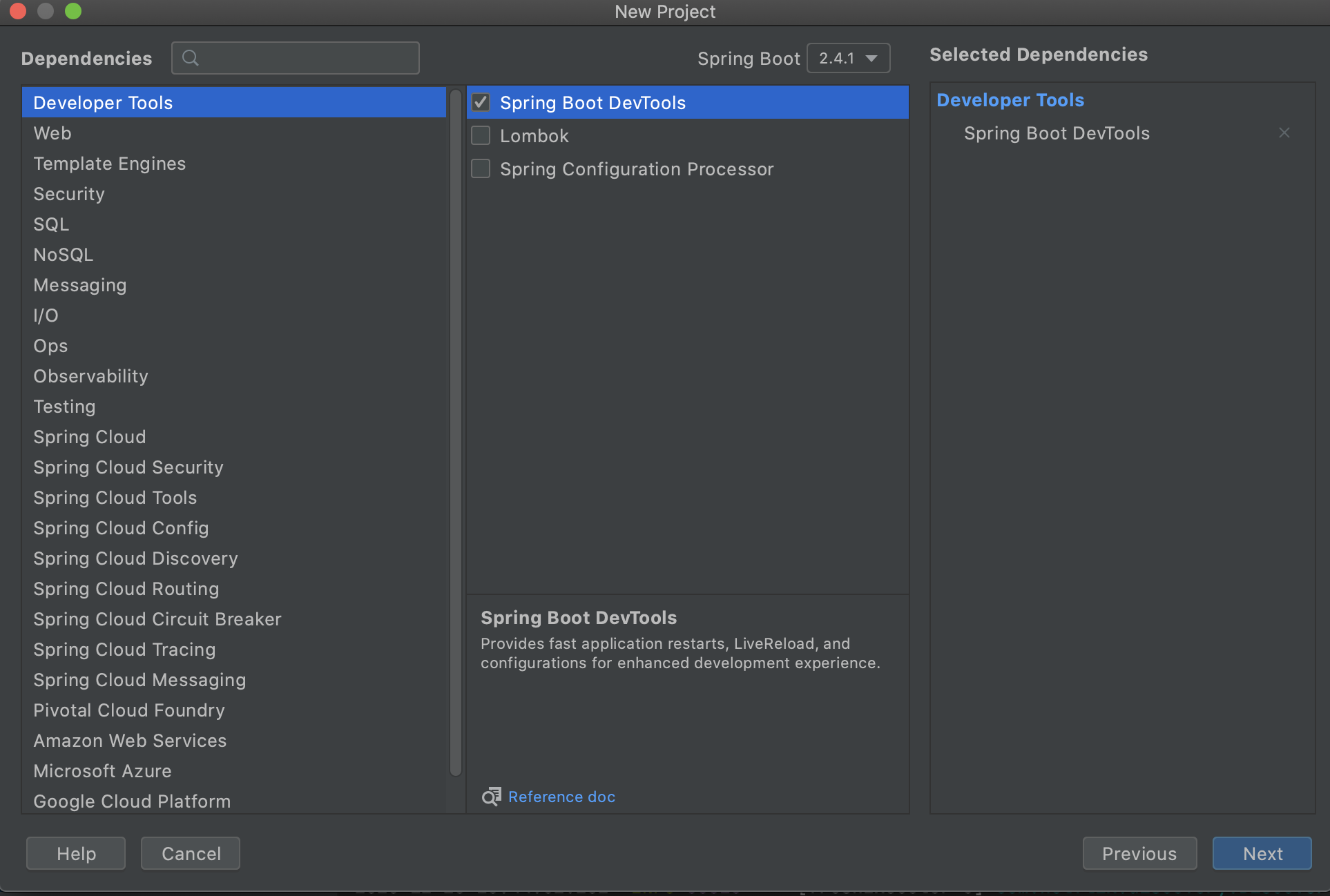Image resolution: width=1330 pixels, height=896 pixels.
Task: Click the search magnifier icon
Action: 191,58
